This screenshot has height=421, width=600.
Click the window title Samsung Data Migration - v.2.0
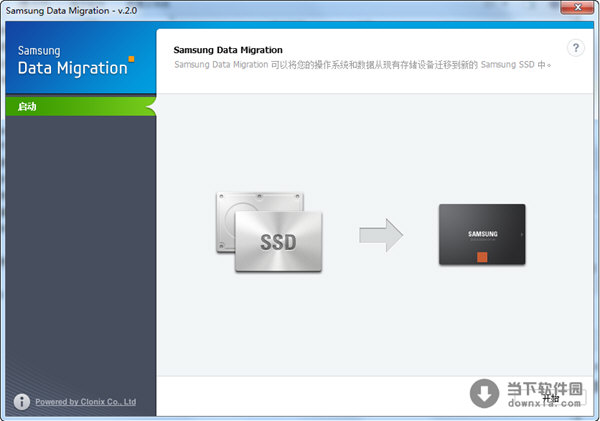tap(71, 11)
